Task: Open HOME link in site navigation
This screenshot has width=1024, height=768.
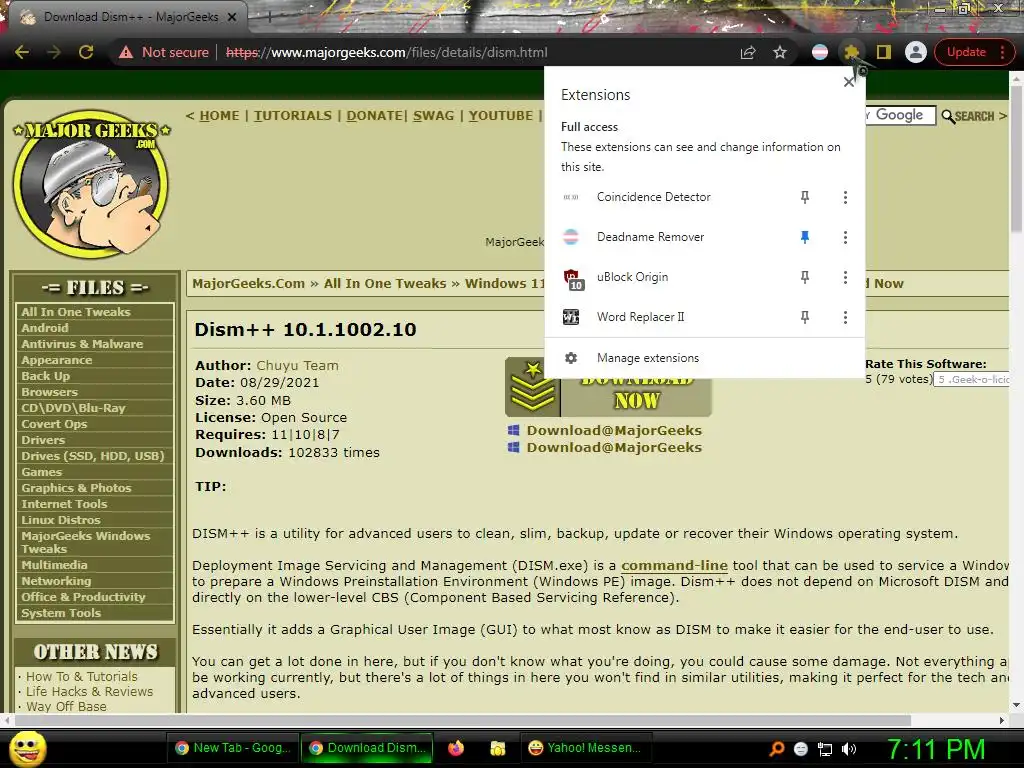Action: tap(219, 116)
